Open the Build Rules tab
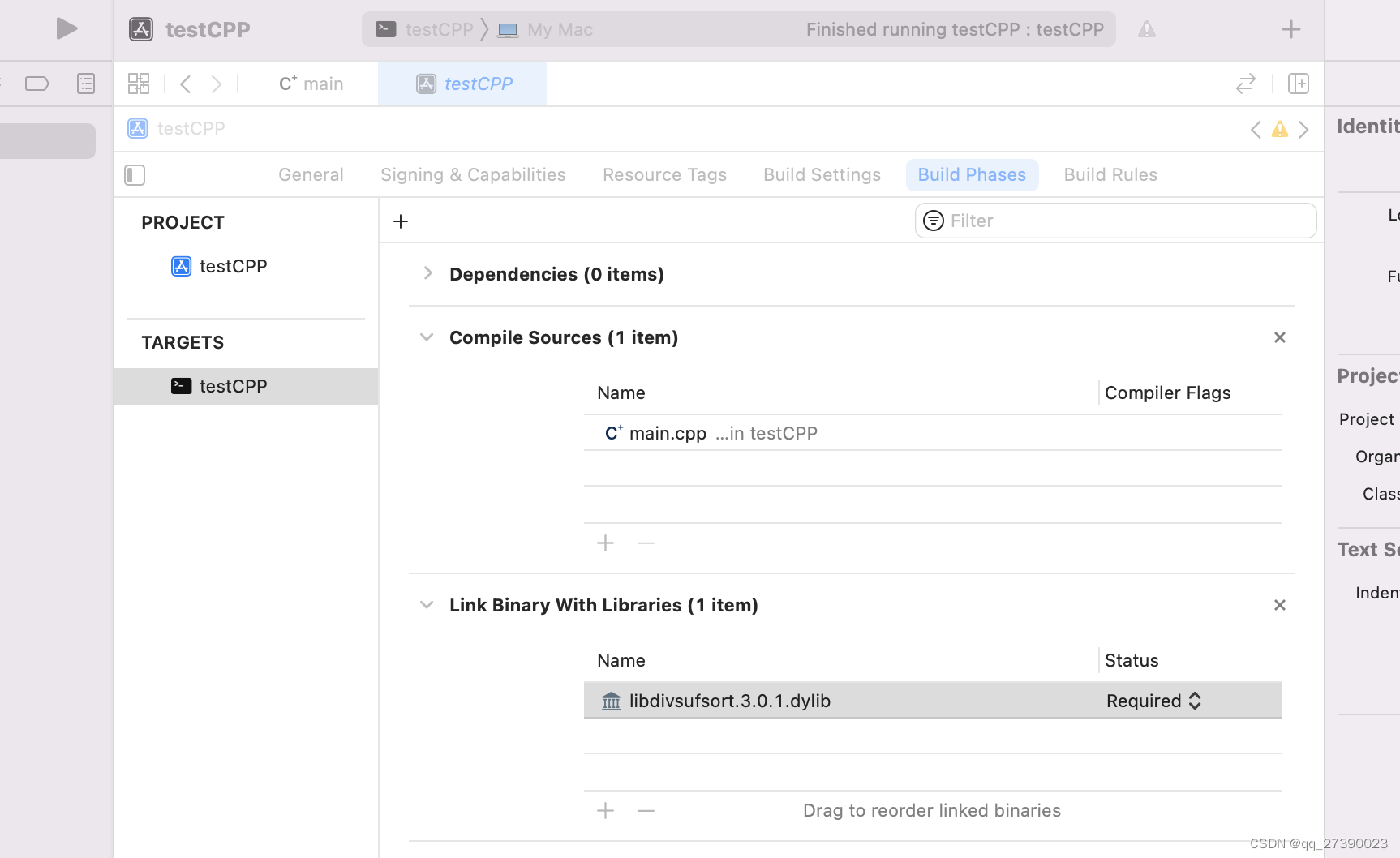The image size is (1400, 858). tap(1110, 174)
